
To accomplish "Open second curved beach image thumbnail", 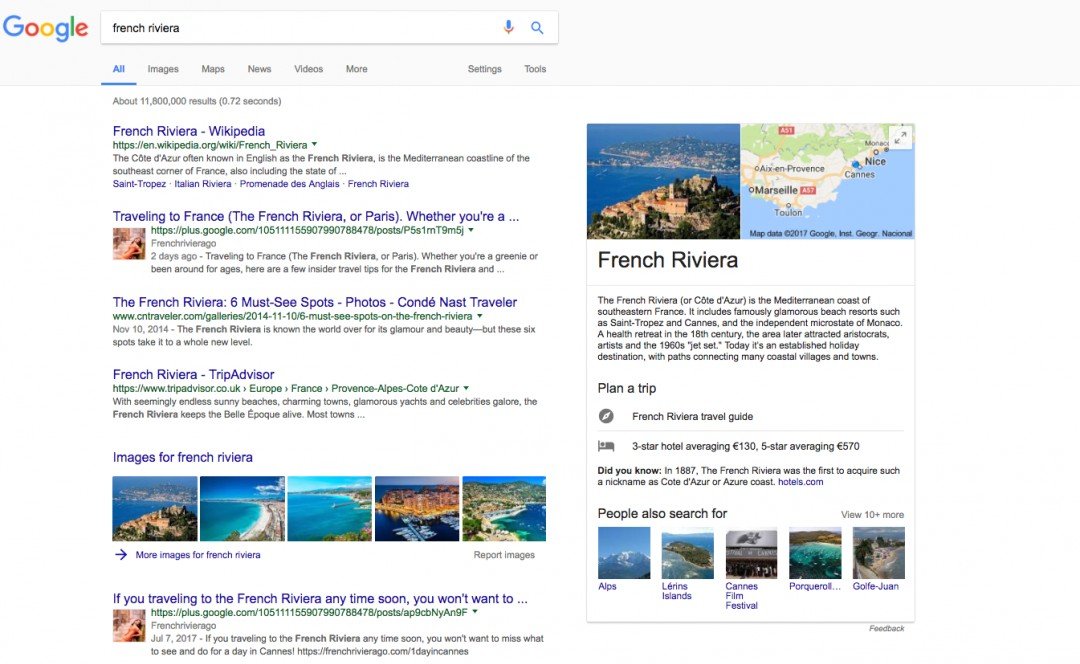I will point(242,508).
